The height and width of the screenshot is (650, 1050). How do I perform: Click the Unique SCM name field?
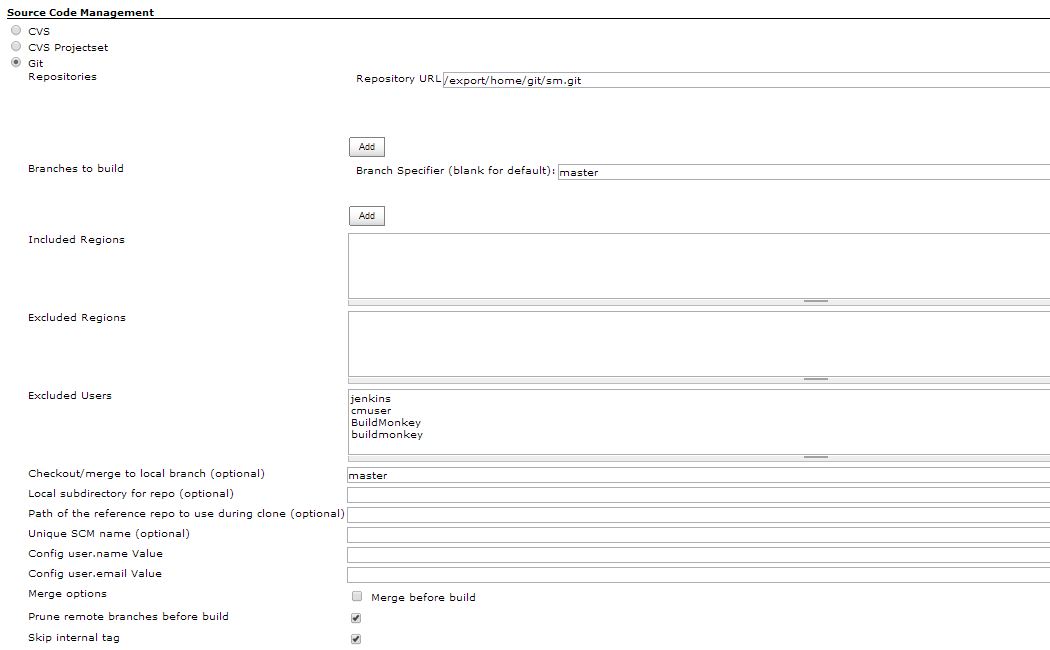[698, 534]
